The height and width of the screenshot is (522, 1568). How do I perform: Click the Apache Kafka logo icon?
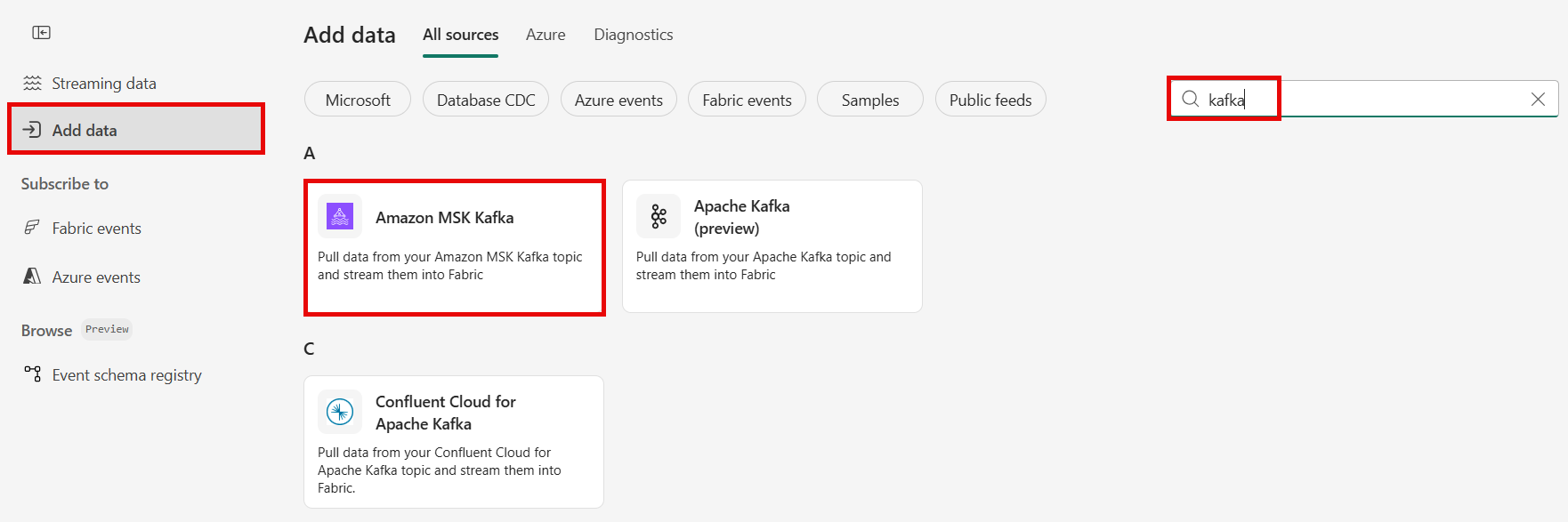[x=659, y=216]
